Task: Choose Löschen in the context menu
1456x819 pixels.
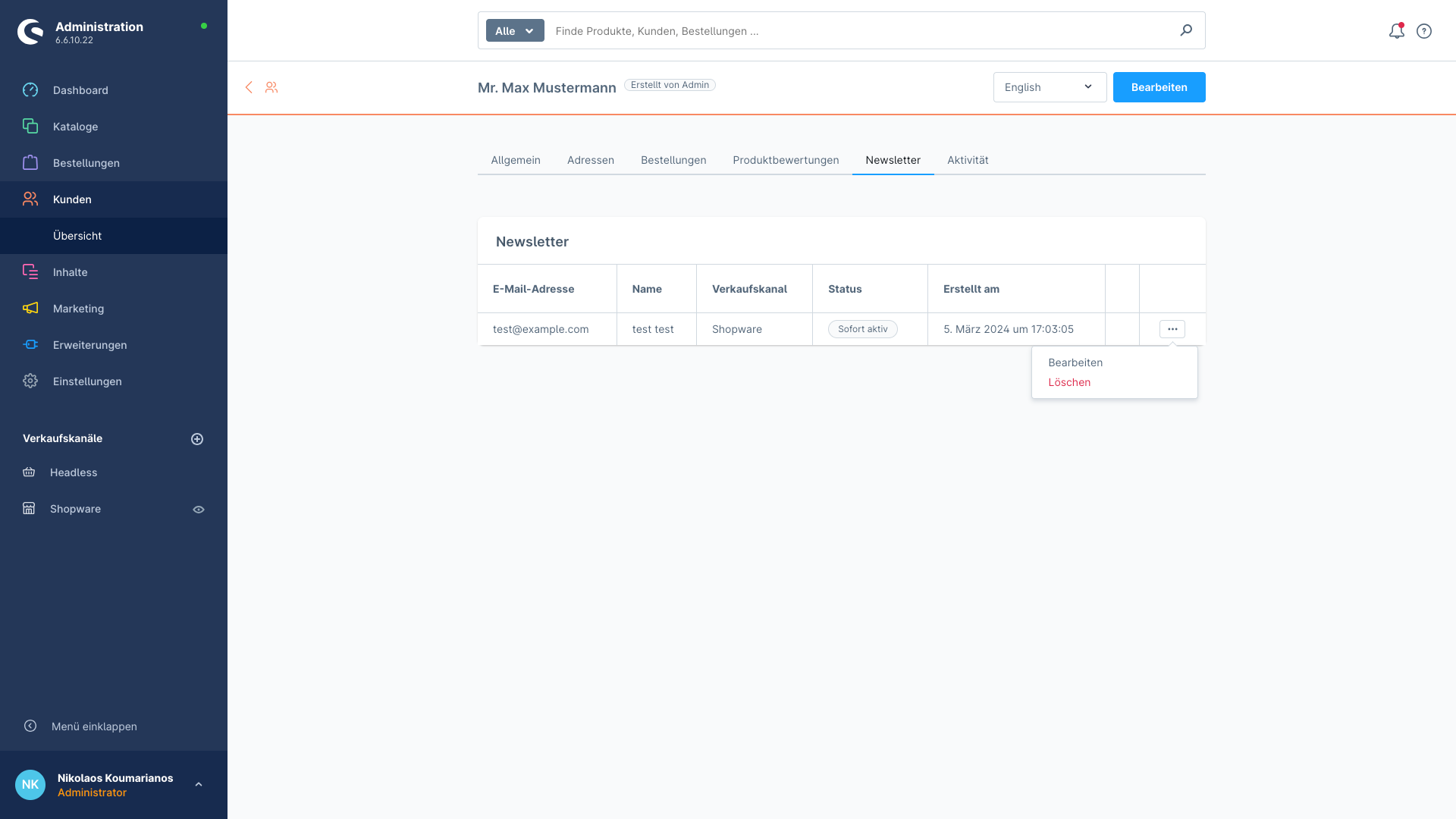Action: click(x=1069, y=382)
